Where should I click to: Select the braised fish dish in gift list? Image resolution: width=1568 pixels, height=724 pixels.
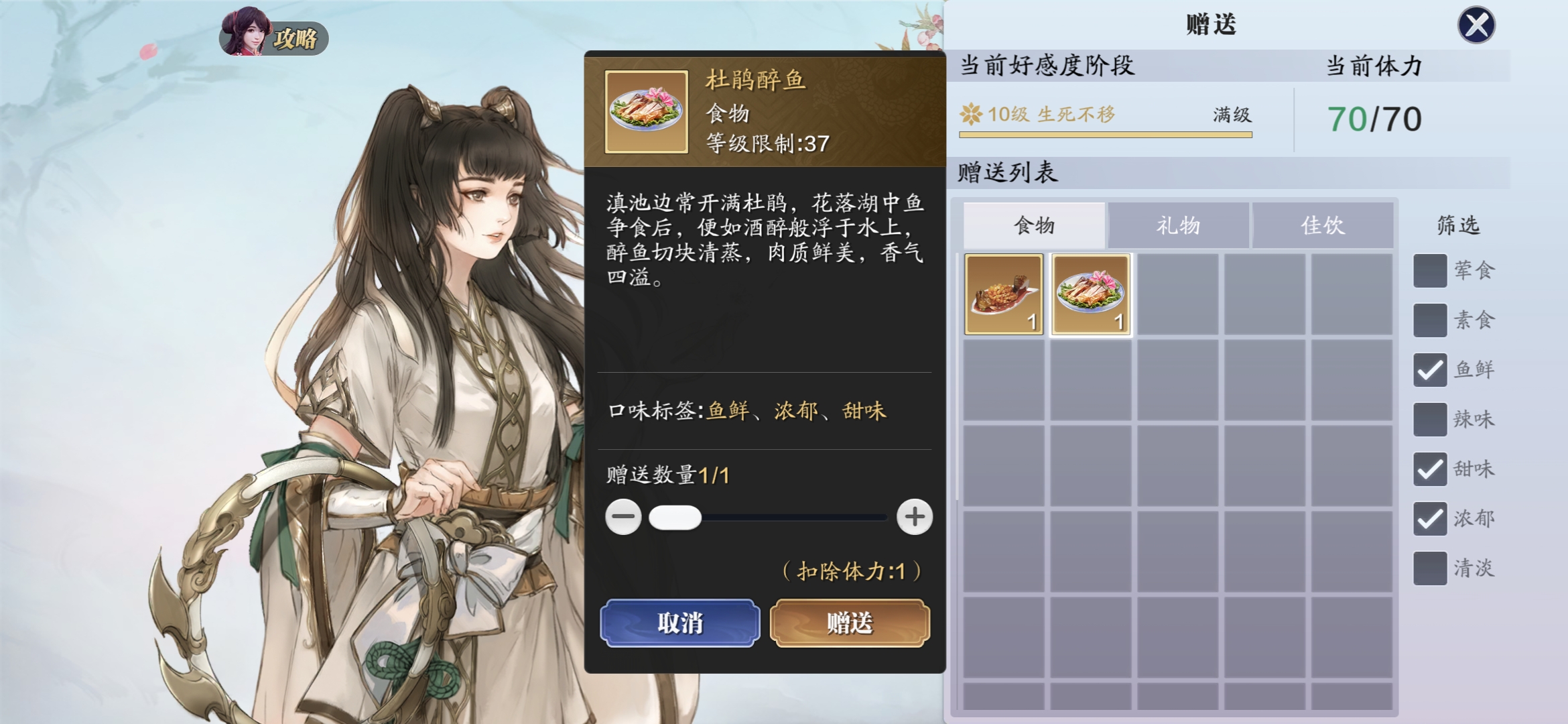pos(1004,294)
